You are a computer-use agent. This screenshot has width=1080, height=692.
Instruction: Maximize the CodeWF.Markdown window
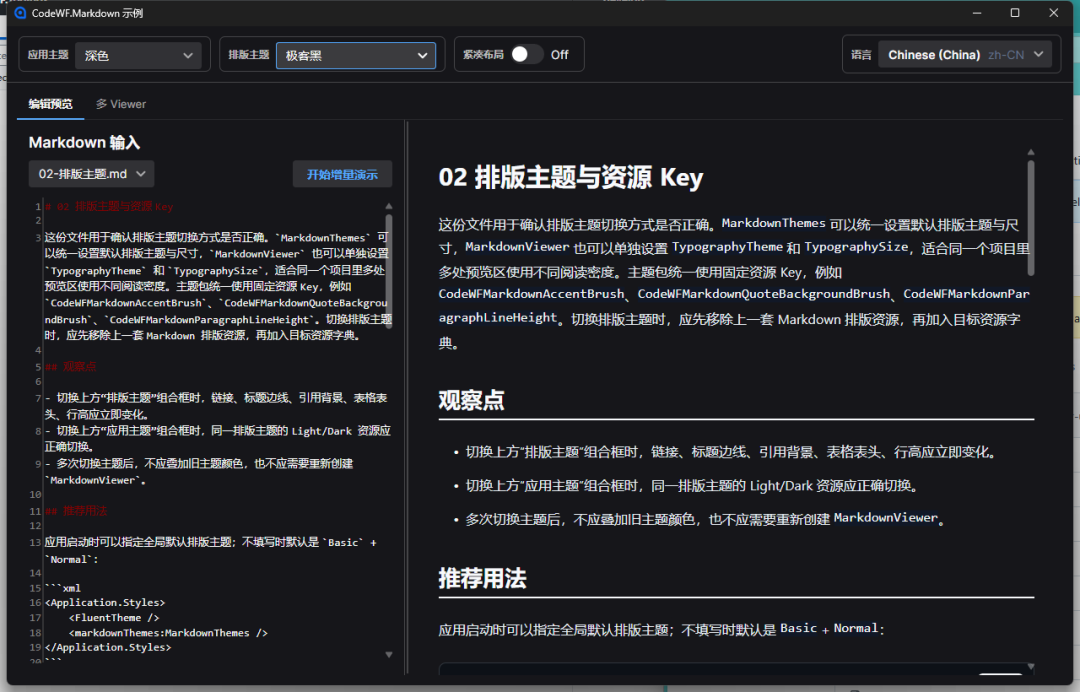pos(1015,13)
